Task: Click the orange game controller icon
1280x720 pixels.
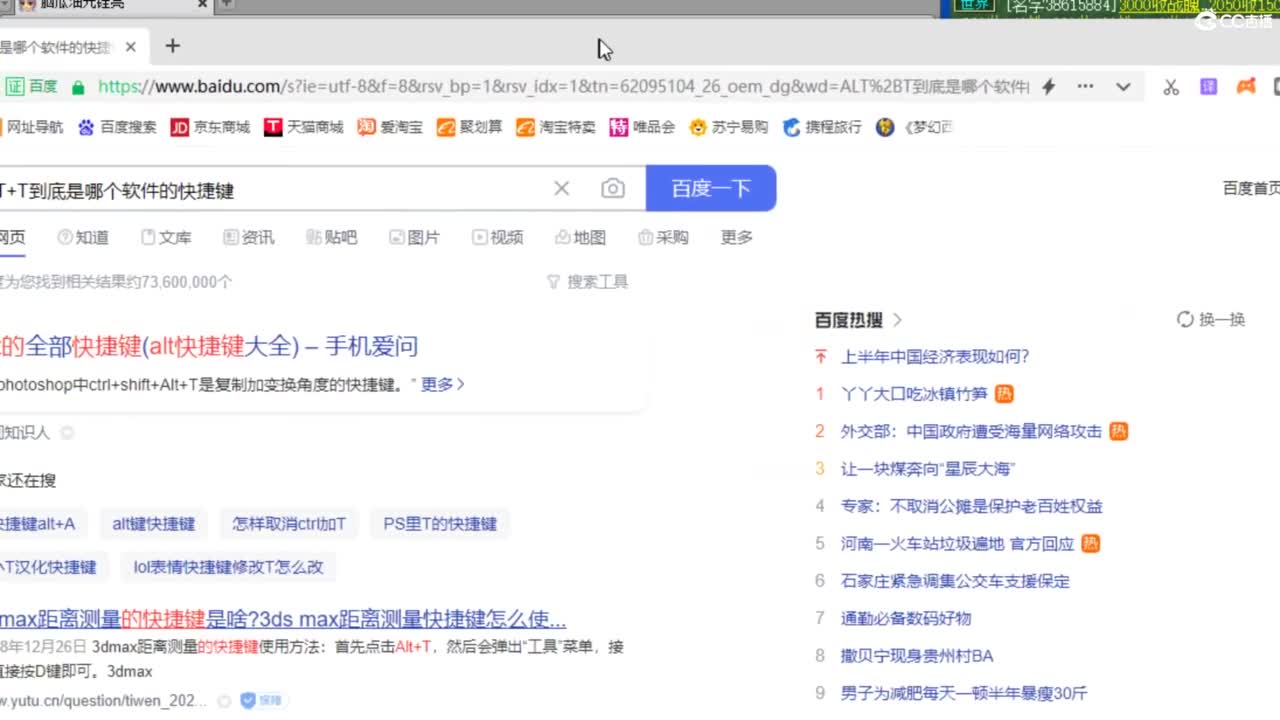Action: click(1245, 87)
